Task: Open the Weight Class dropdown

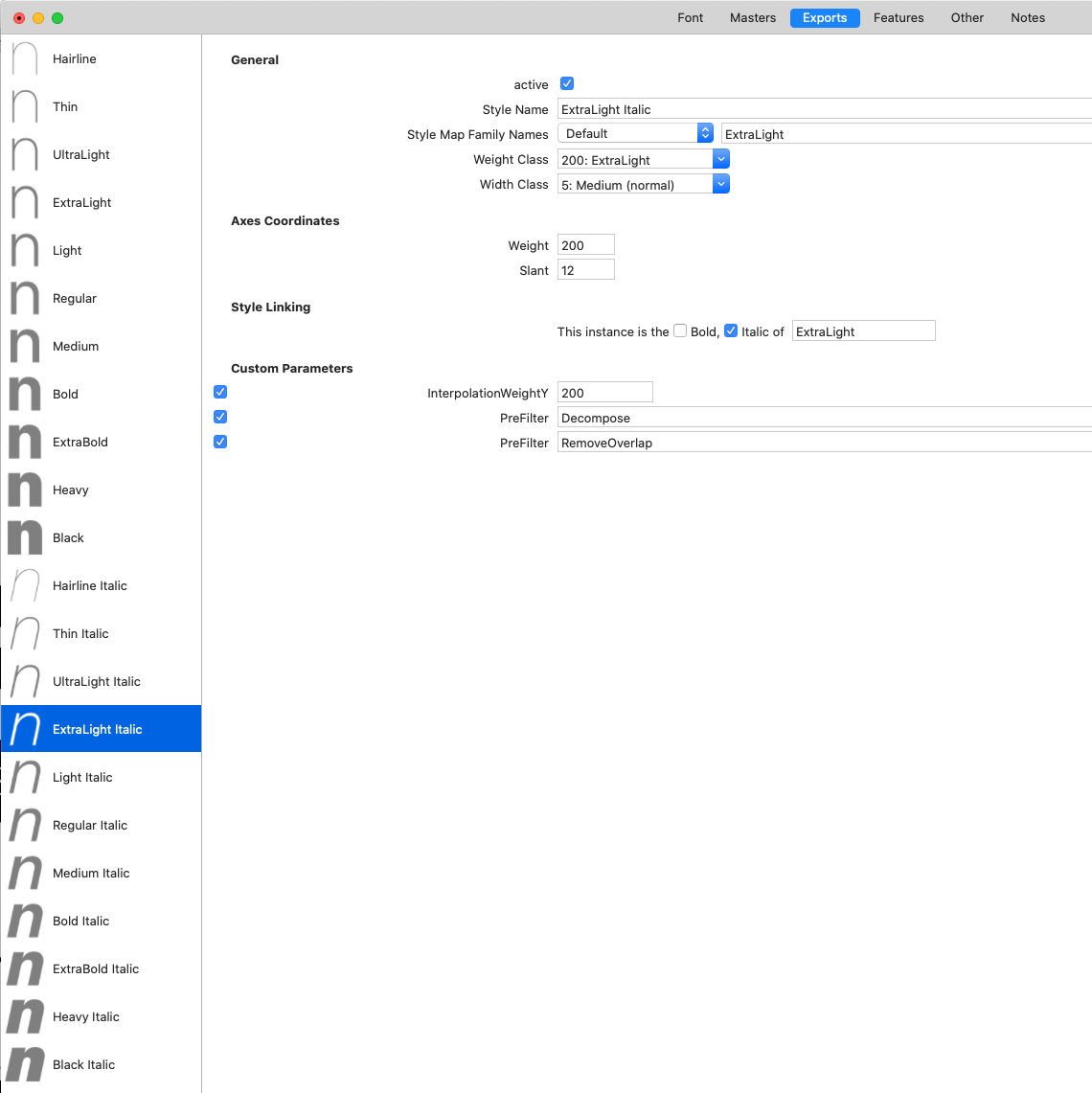Action: pyautogui.click(x=643, y=159)
